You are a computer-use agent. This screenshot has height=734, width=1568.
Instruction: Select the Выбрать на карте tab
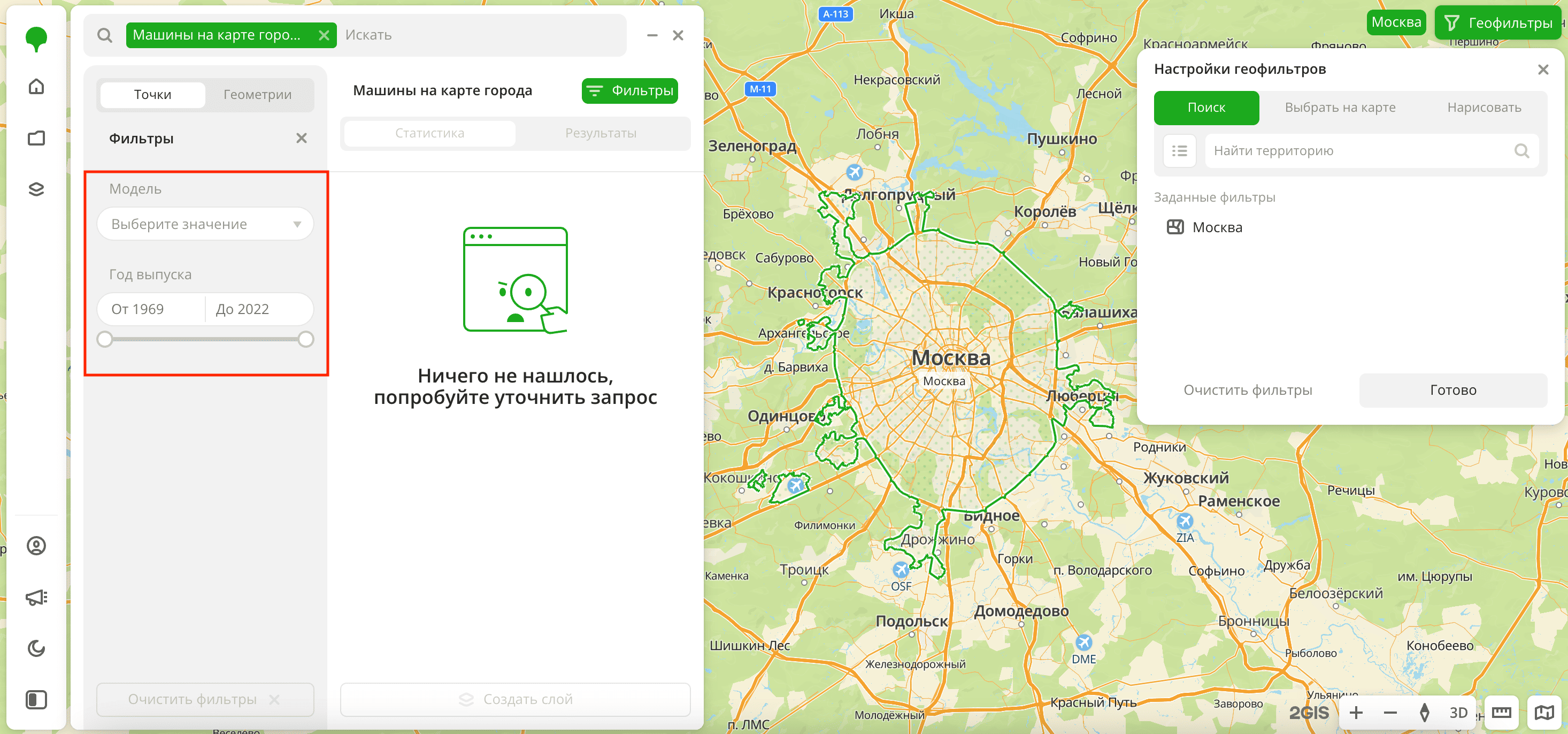pos(1340,108)
